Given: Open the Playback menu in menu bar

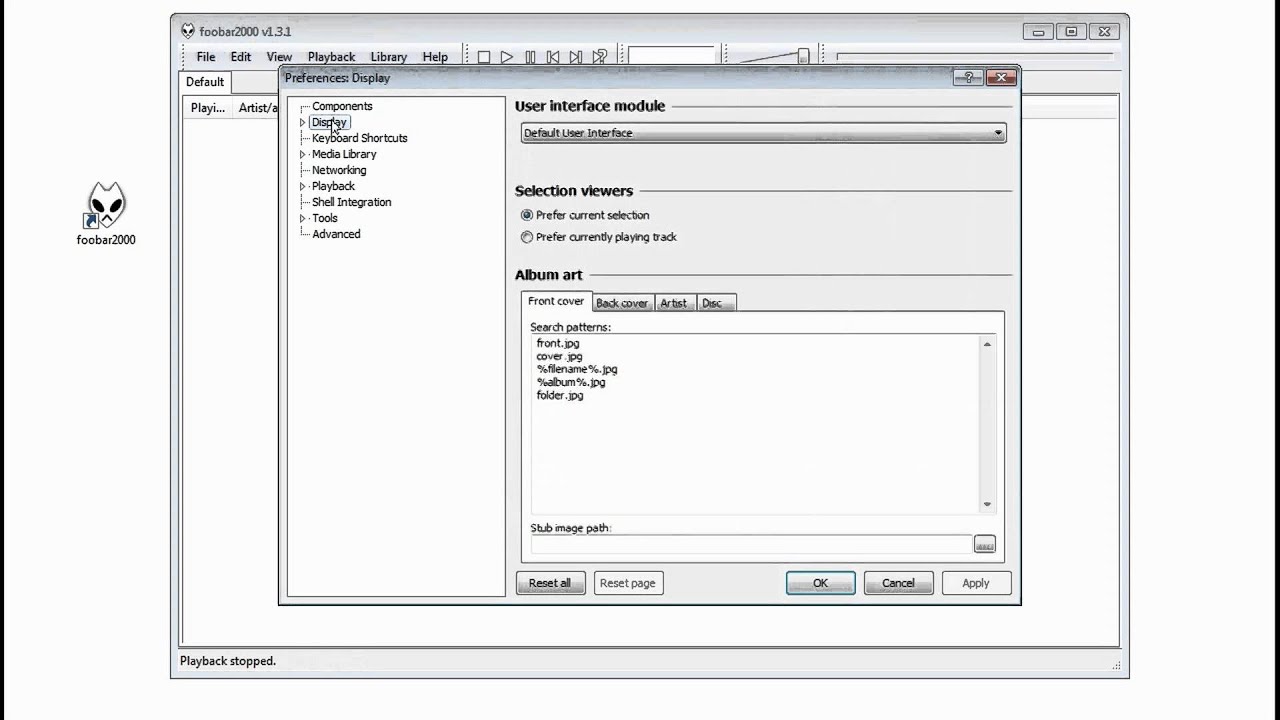Looking at the screenshot, I should [x=331, y=57].
